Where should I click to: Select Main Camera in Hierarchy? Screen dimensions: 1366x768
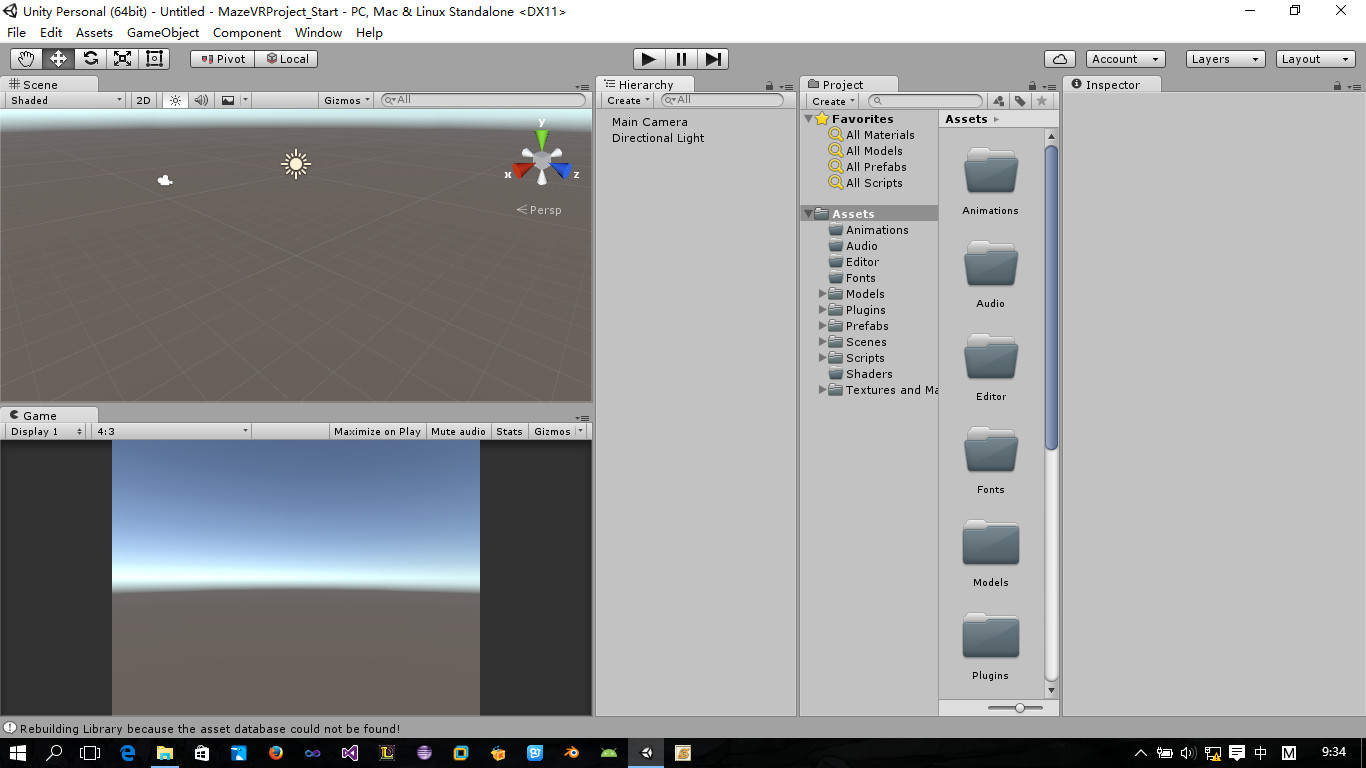(x=650, y=122)
